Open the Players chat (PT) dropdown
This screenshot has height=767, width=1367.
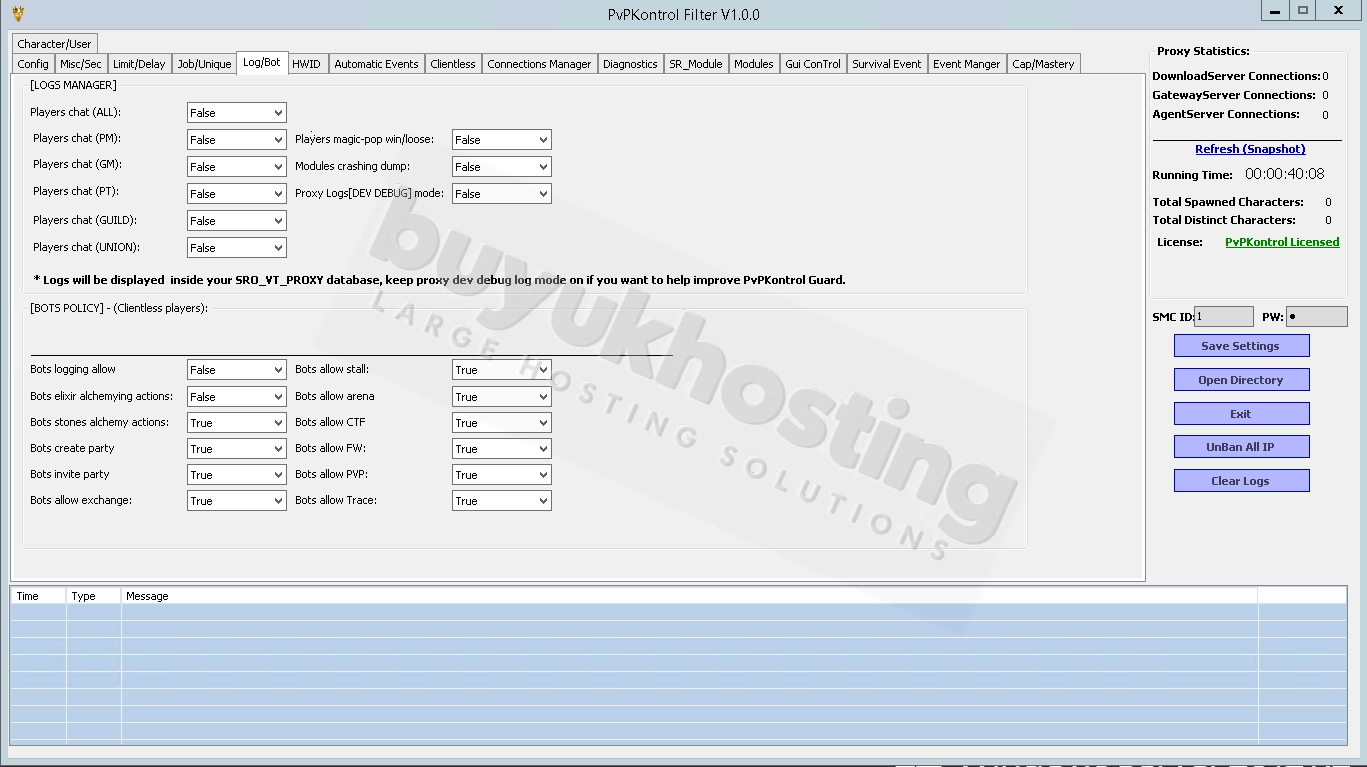236,194
